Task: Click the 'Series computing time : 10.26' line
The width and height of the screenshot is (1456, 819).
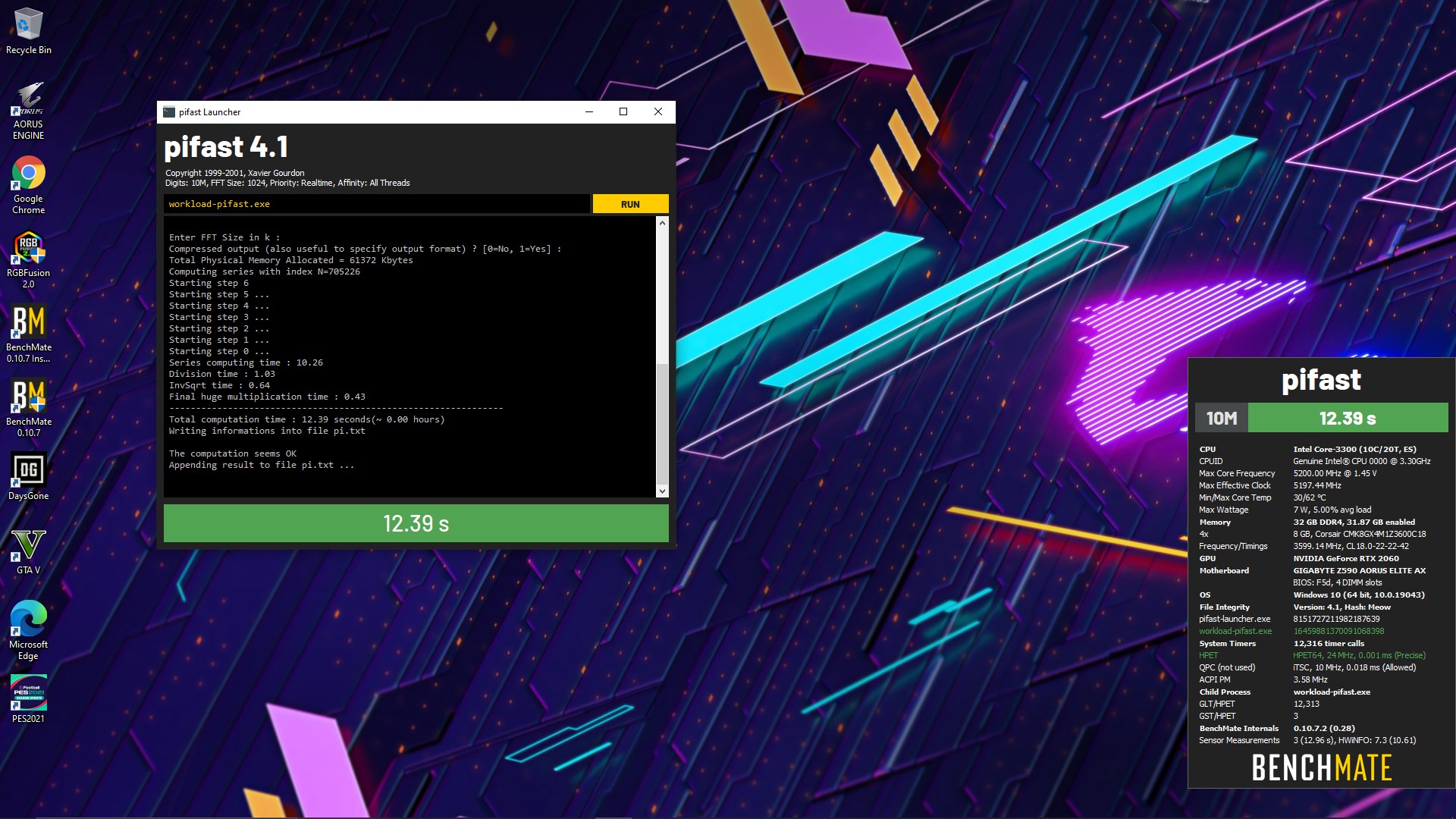Action: pyautogui.click(x=246, y=362)
